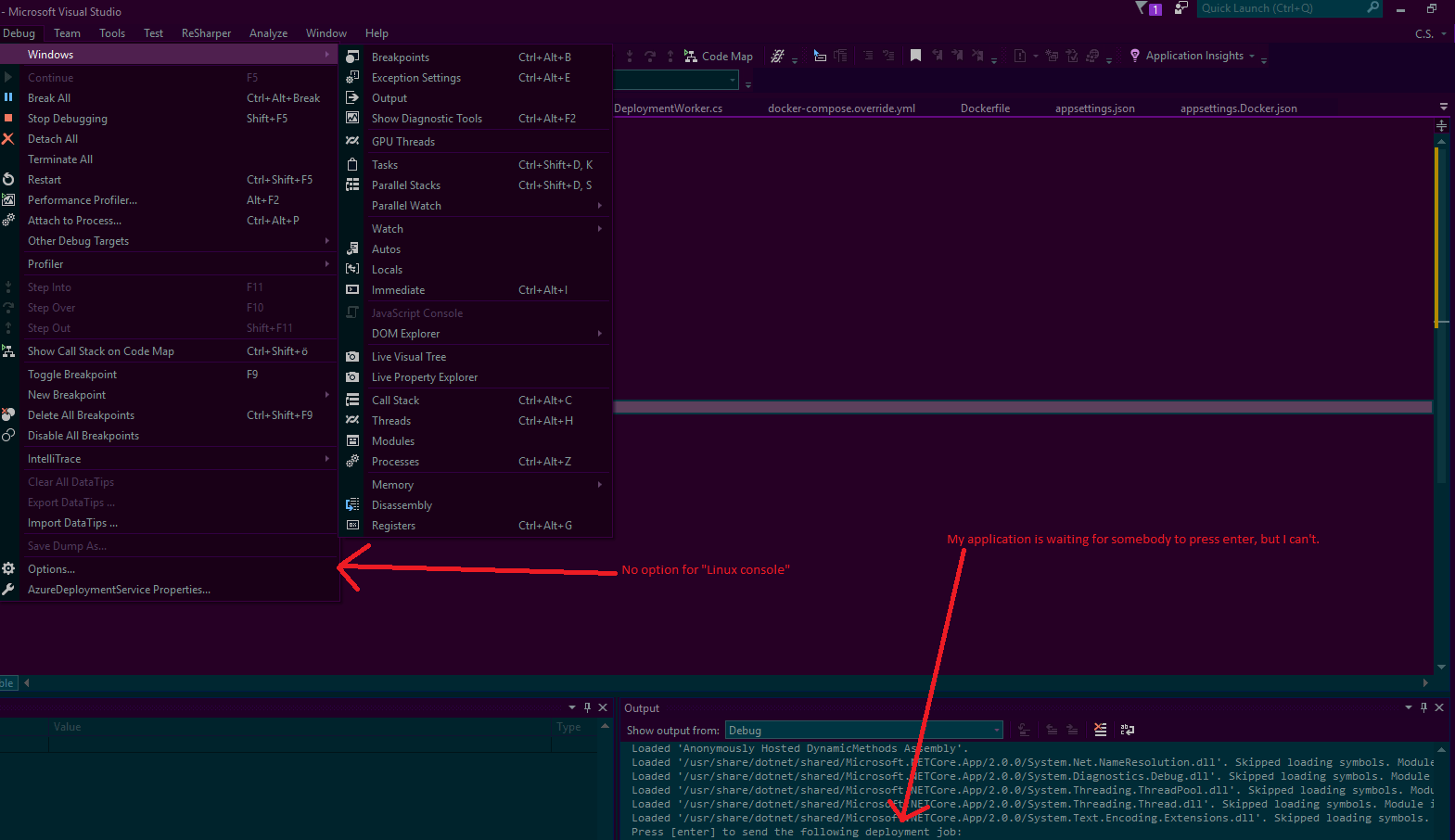Click the Parallel Stacks icon

pyautogui.click(x=352, y=185)
